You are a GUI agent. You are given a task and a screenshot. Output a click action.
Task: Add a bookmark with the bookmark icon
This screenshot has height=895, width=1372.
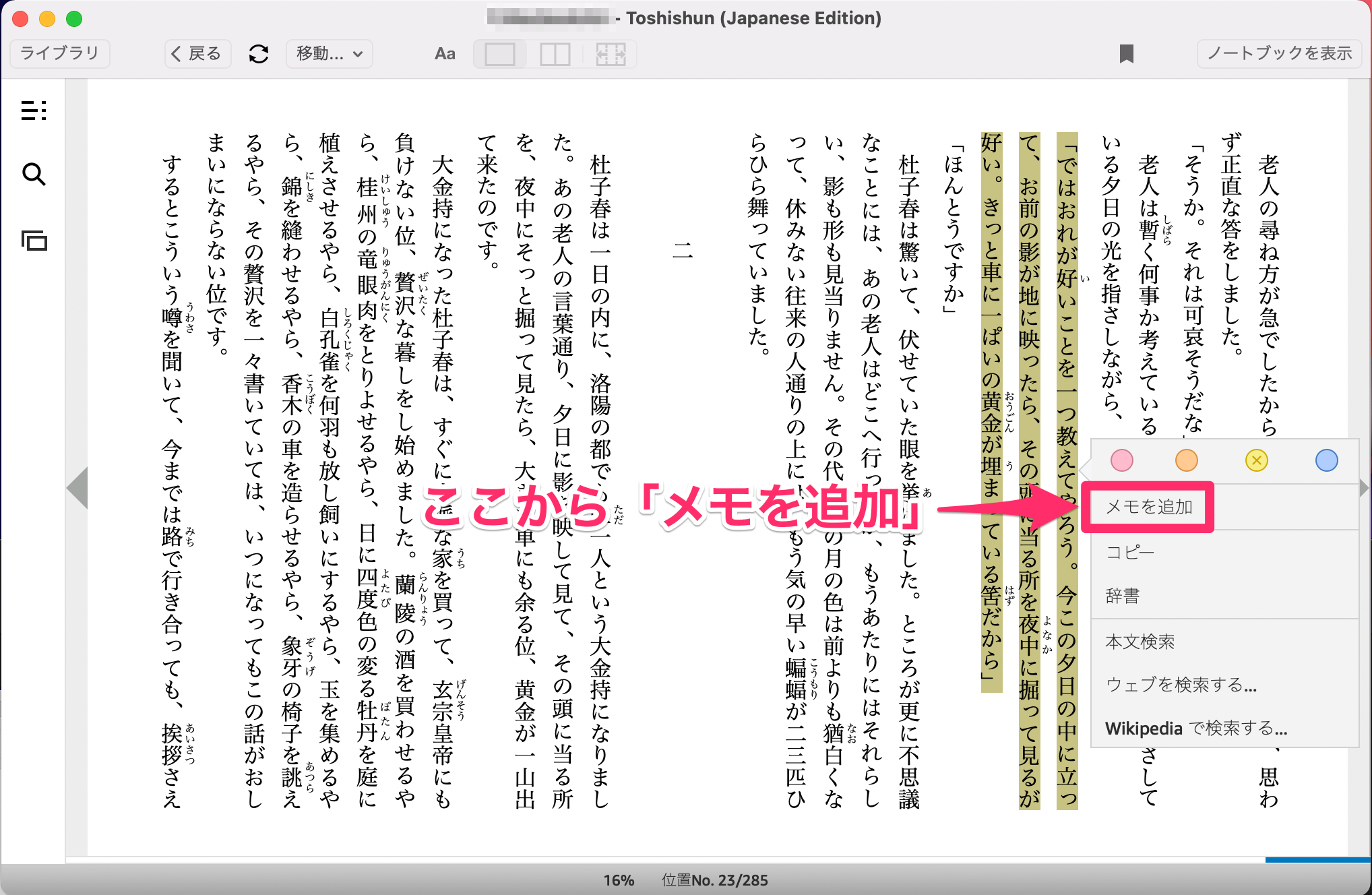[x=1126, y=54]
